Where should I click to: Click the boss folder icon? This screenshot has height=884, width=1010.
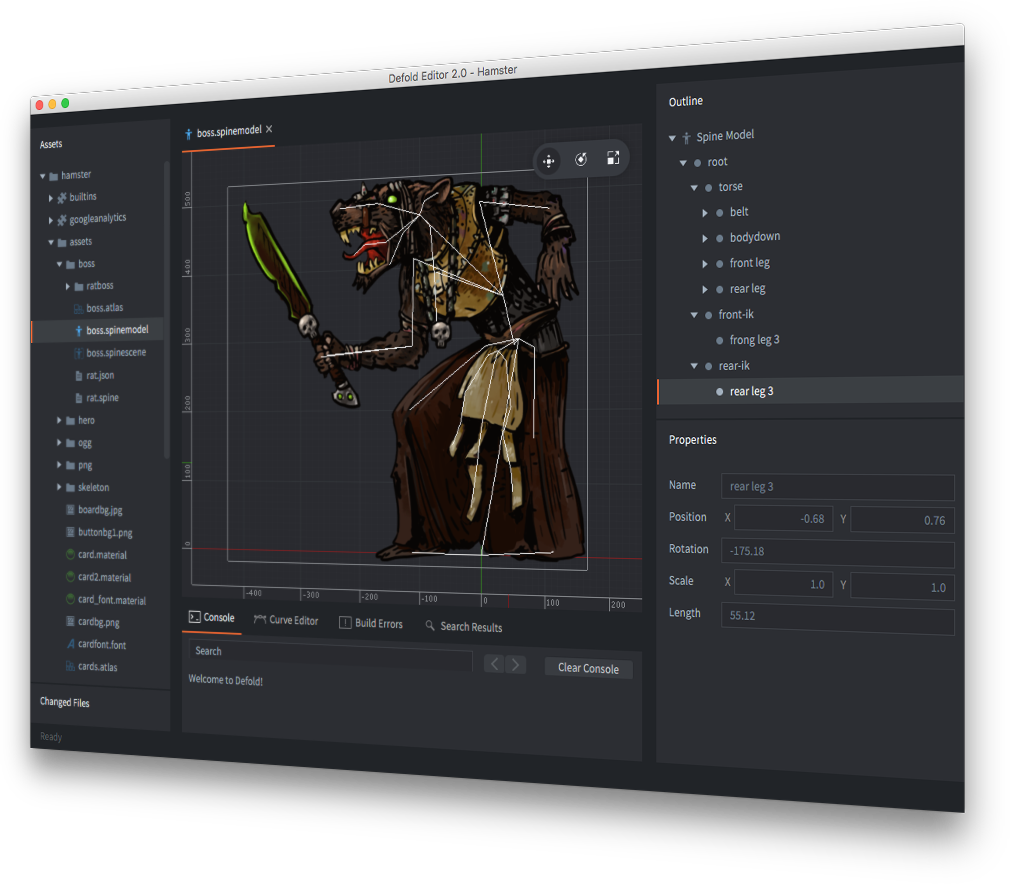70,264
